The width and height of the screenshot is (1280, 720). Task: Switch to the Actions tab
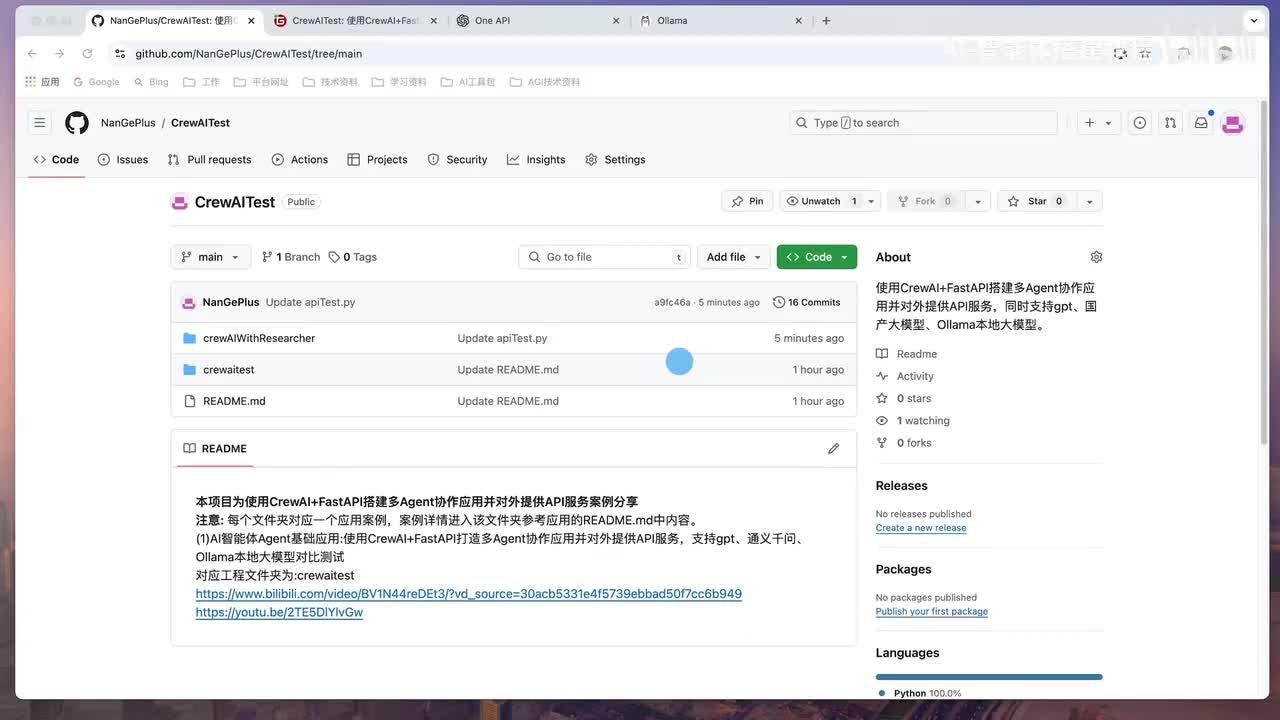(300, 160)
